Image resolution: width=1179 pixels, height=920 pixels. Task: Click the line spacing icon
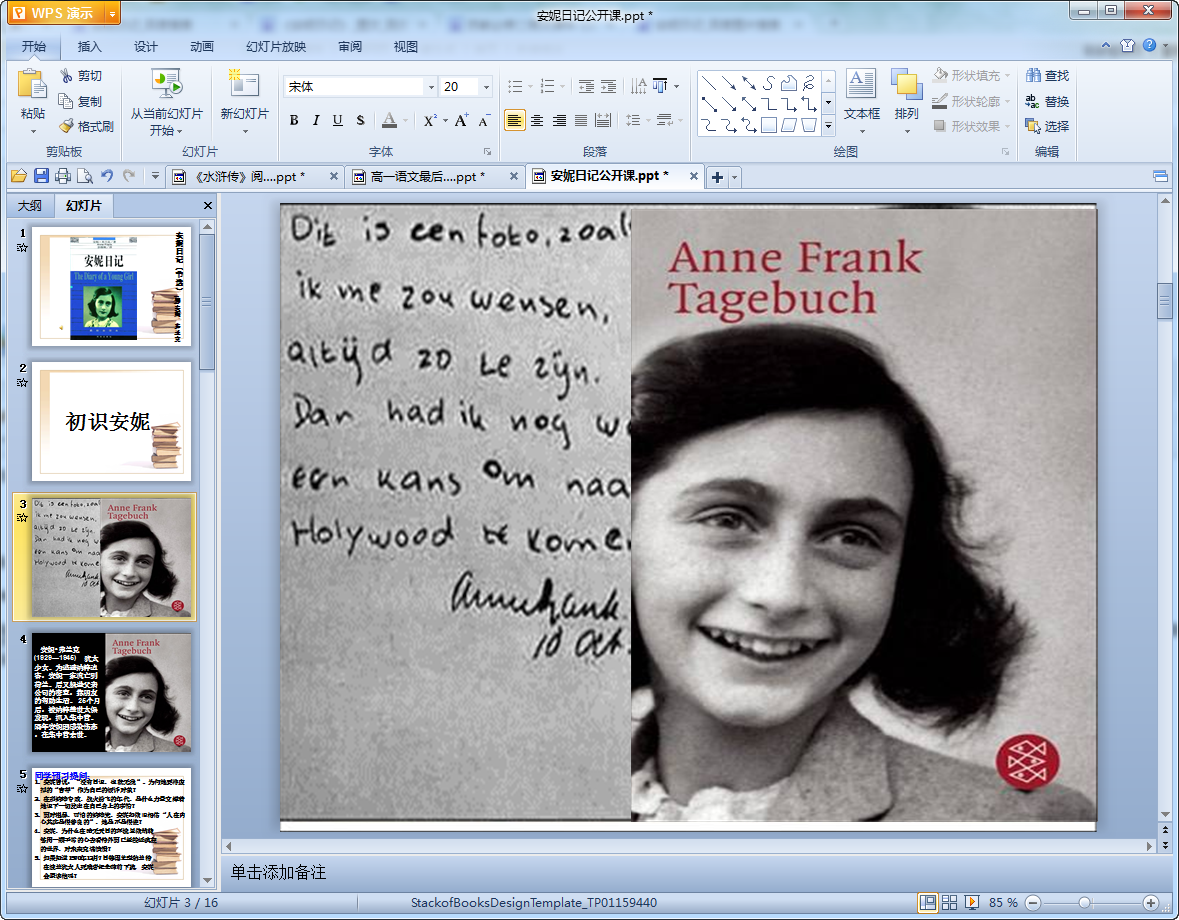pos(633,120)
